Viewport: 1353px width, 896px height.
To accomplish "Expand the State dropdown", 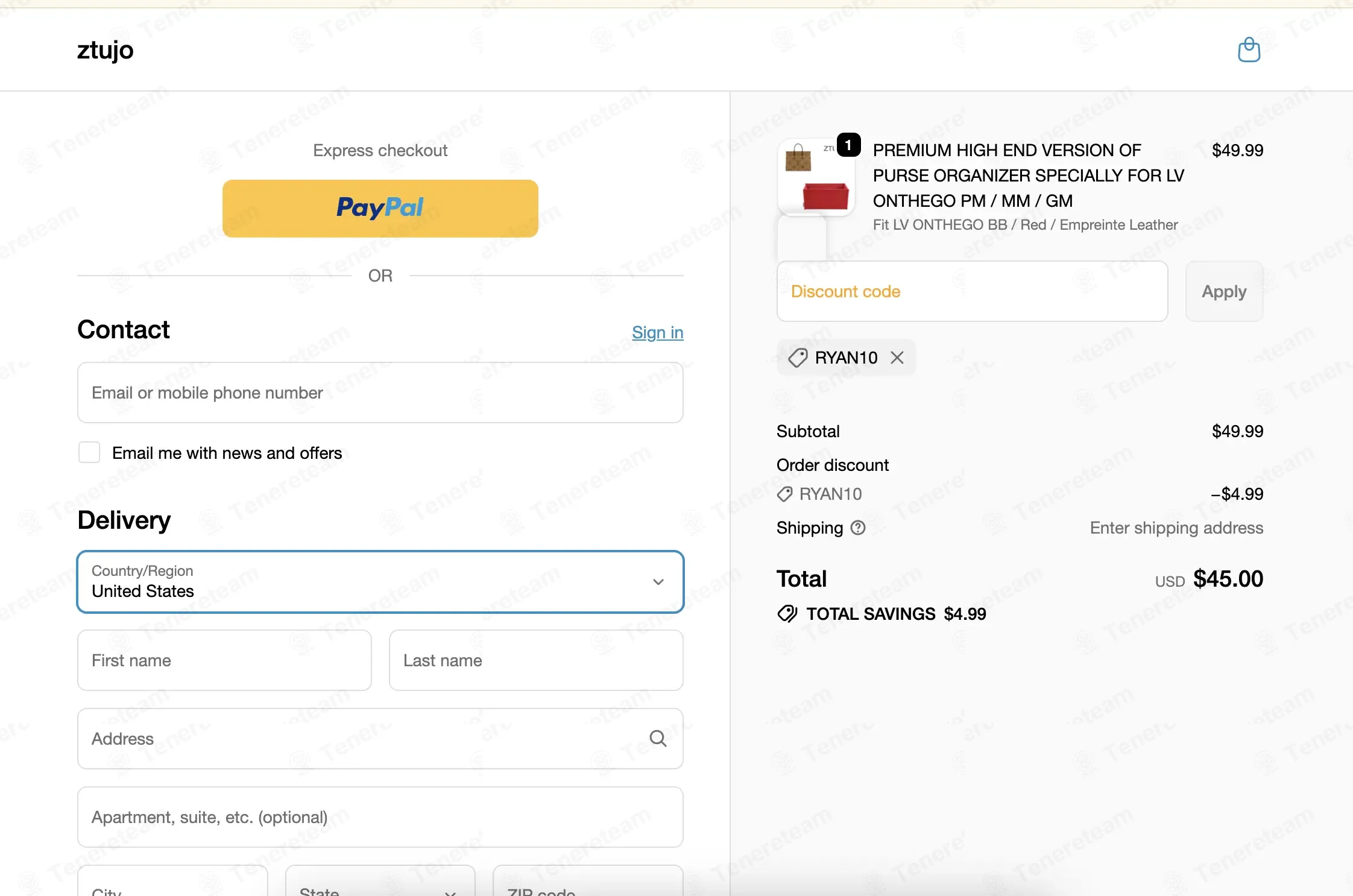I will coord(380,882).
